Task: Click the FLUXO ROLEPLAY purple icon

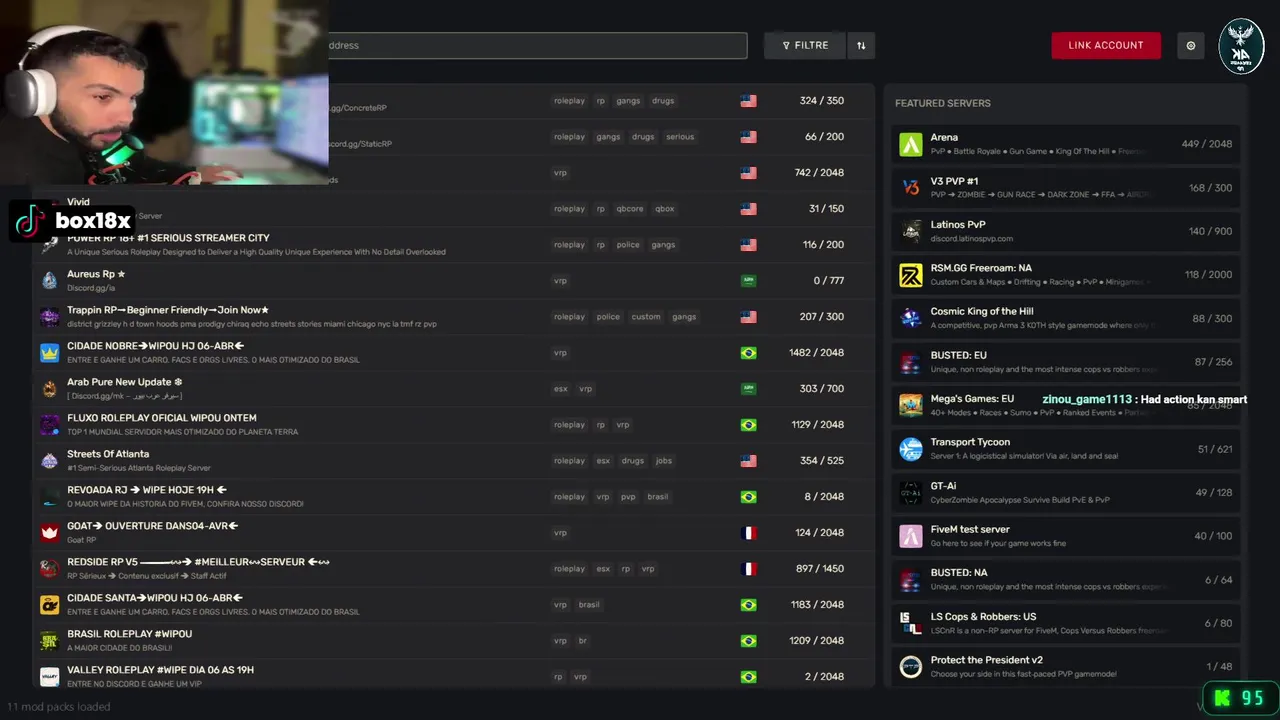Action: [x=49, y=425]
